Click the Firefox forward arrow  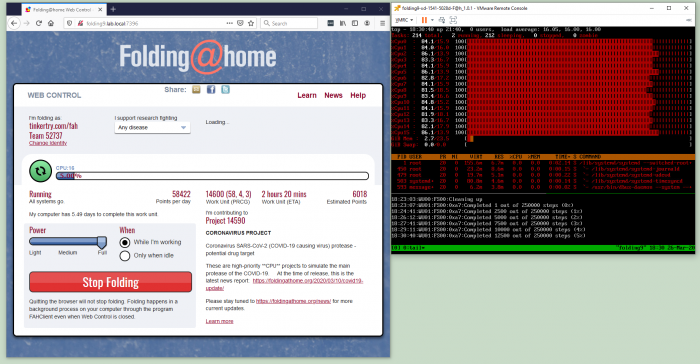pos(27,23)
